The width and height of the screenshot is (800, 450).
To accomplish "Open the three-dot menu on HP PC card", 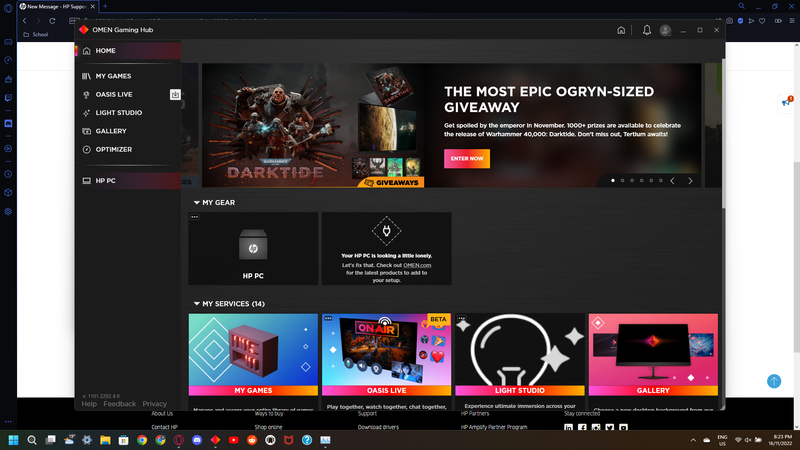I will (x=194, y=217).
